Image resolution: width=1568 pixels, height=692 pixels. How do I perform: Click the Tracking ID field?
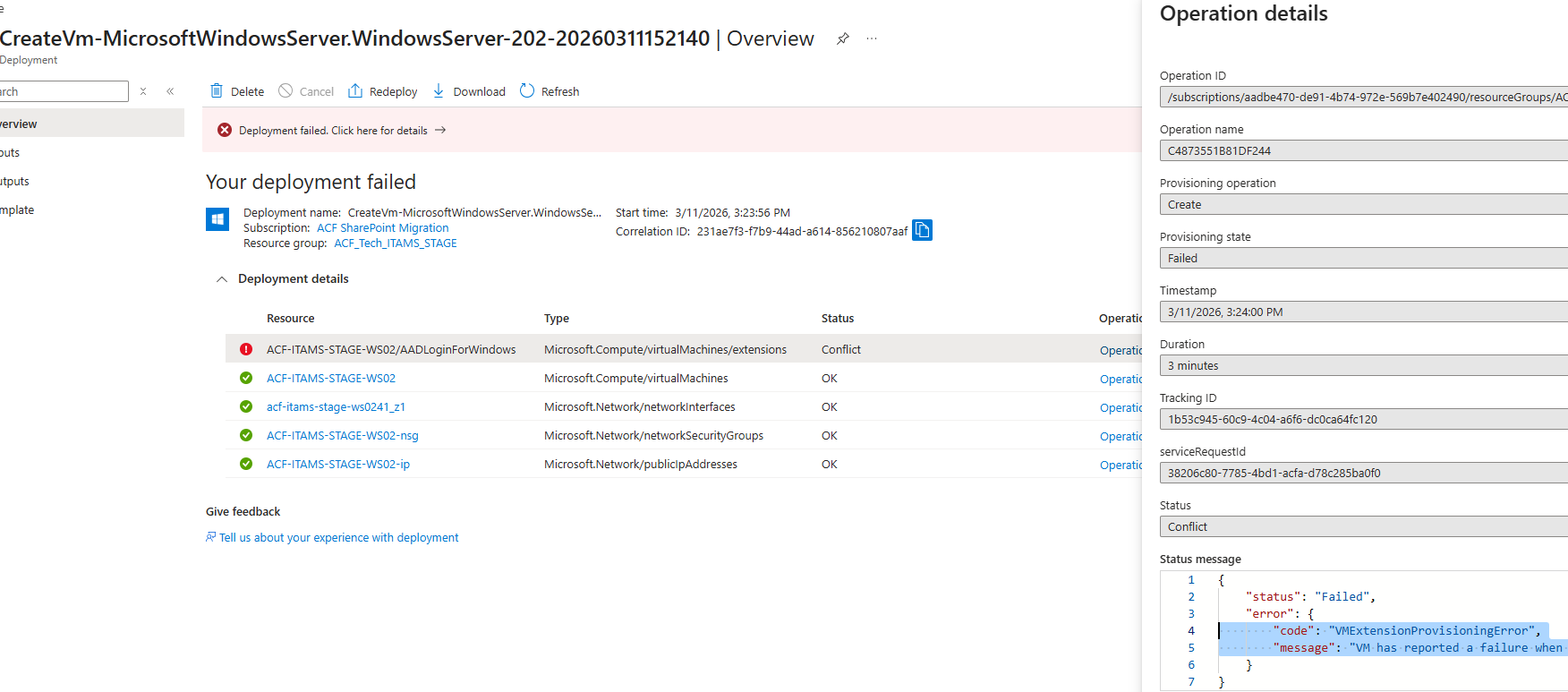(x=1364, y=419)
